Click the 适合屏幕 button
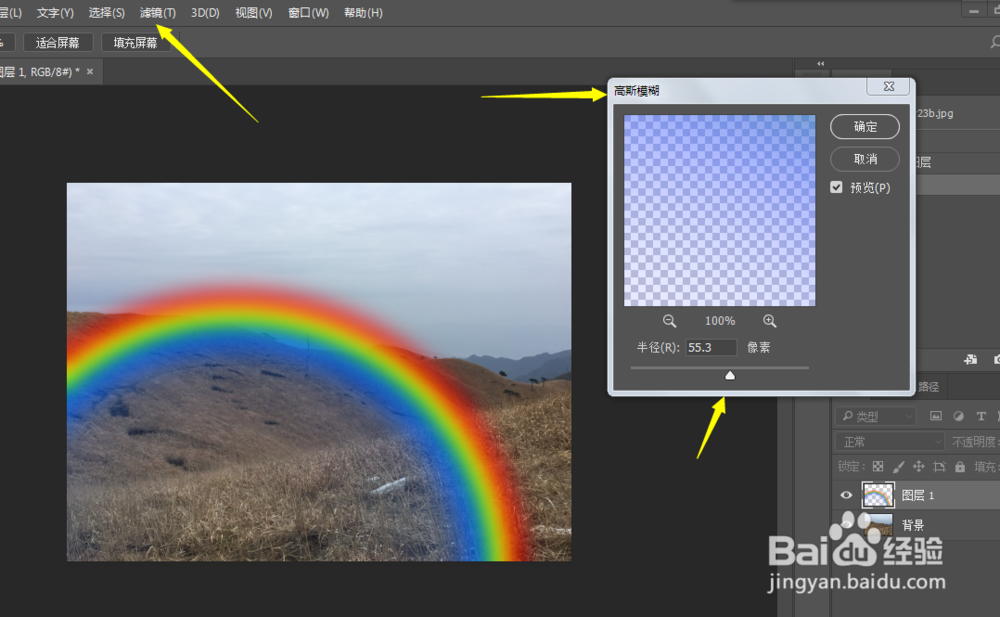The width and height of the screenshot is (1000, 617). point(58,43)
